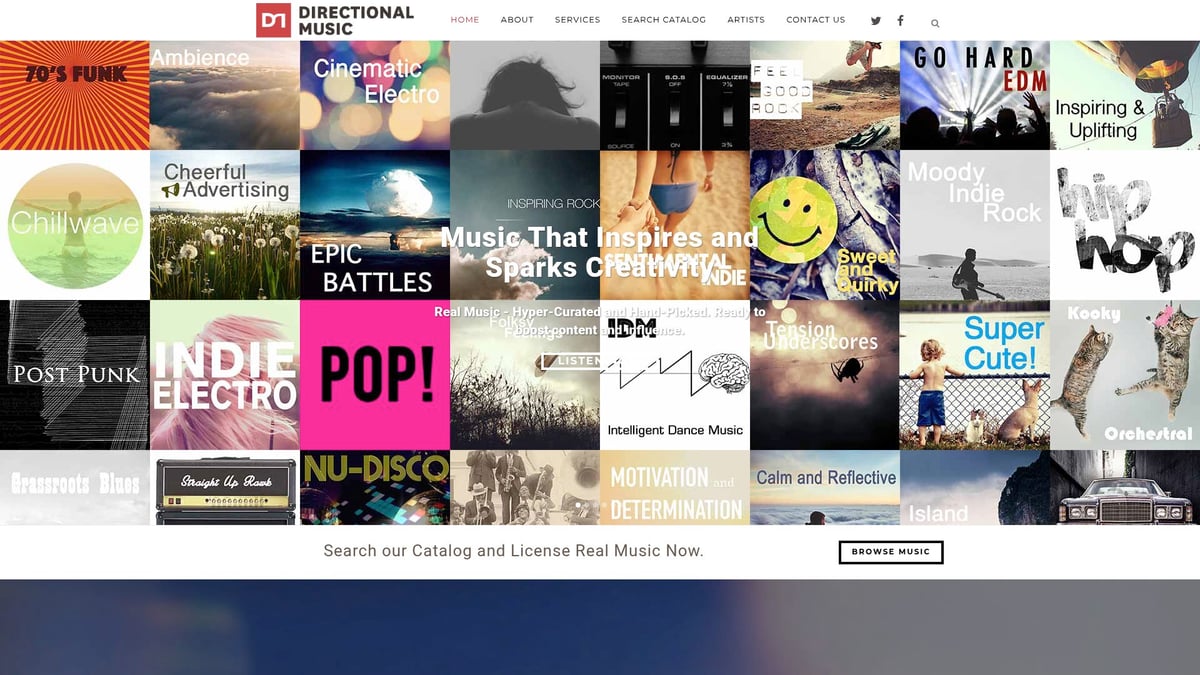Open the Epic Battles music category

[374, 223]
